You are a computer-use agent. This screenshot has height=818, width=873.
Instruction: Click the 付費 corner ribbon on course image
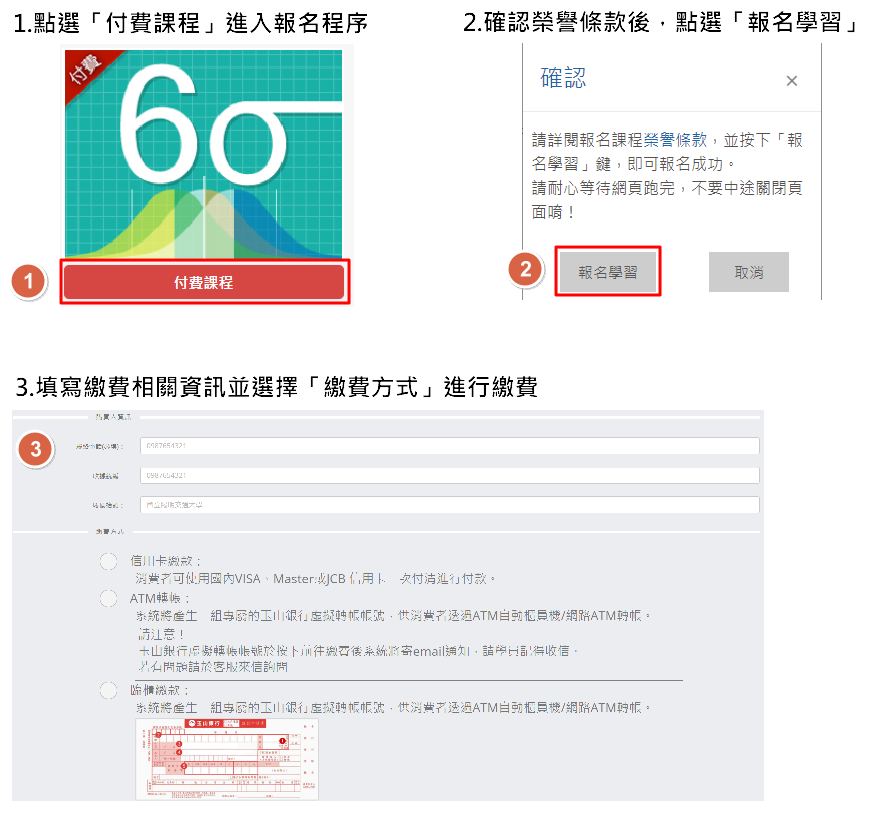pos(88,71)
